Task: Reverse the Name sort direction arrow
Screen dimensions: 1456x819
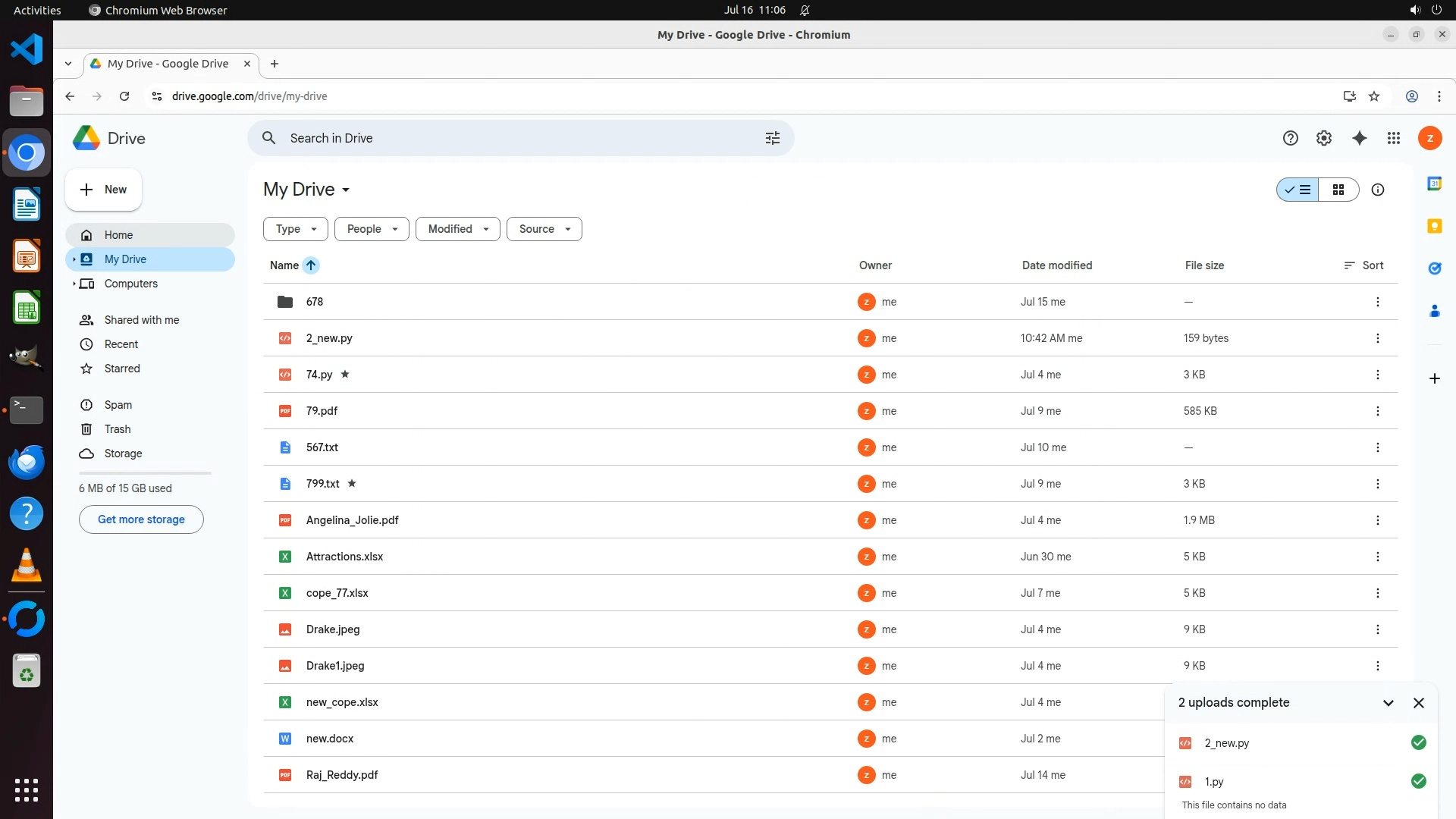Action: [x=311, y=265]
